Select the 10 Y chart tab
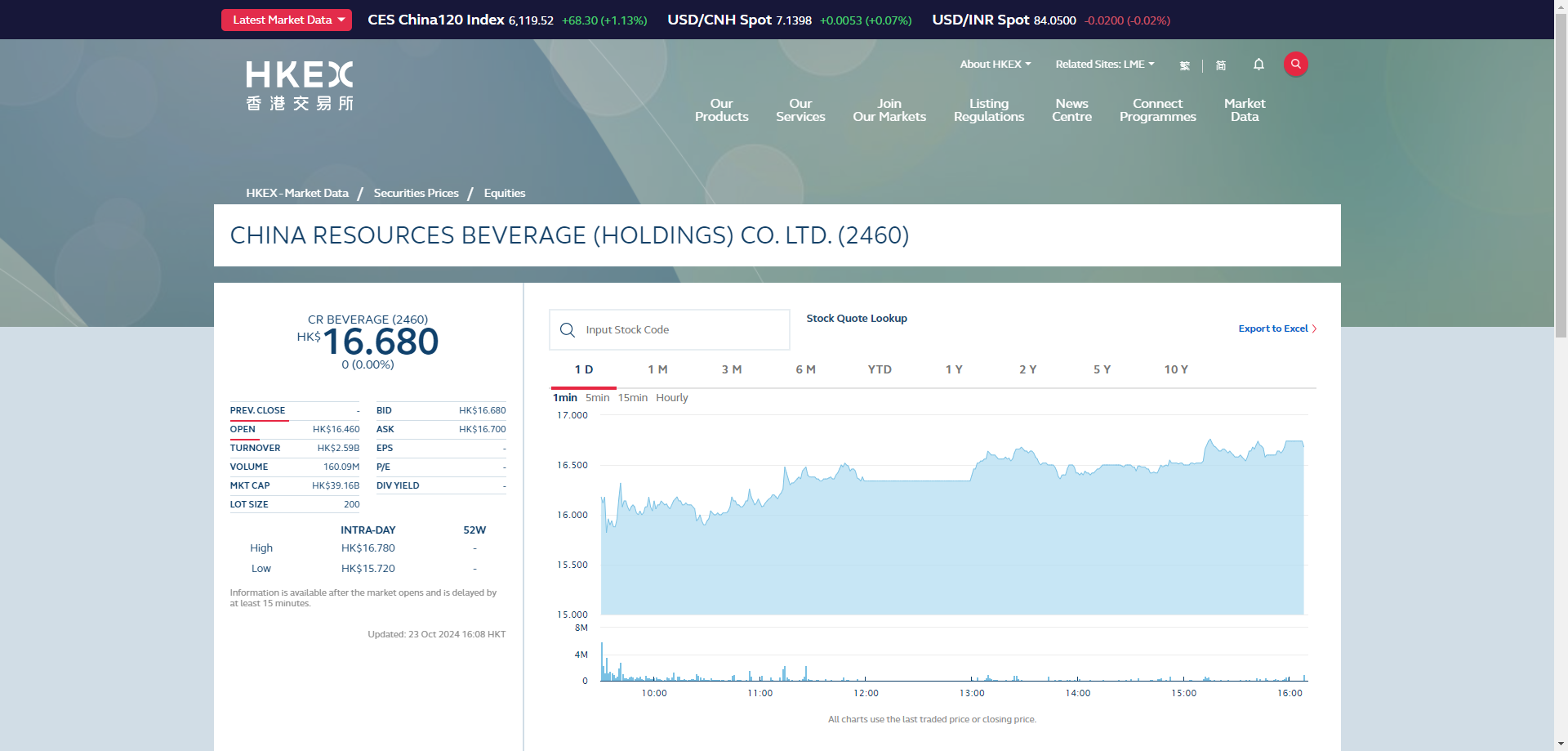The width and height of the screenshot is (1568, 751). [x=1176, y=369]
